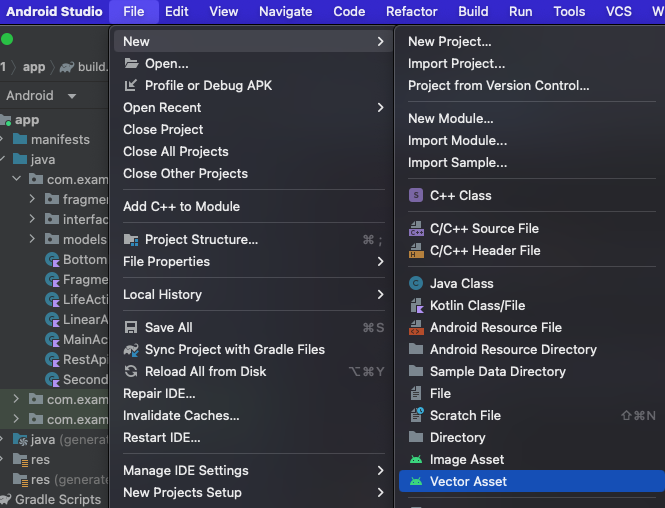Expand the fragments package in tree
665x508 pixels.
32,198
